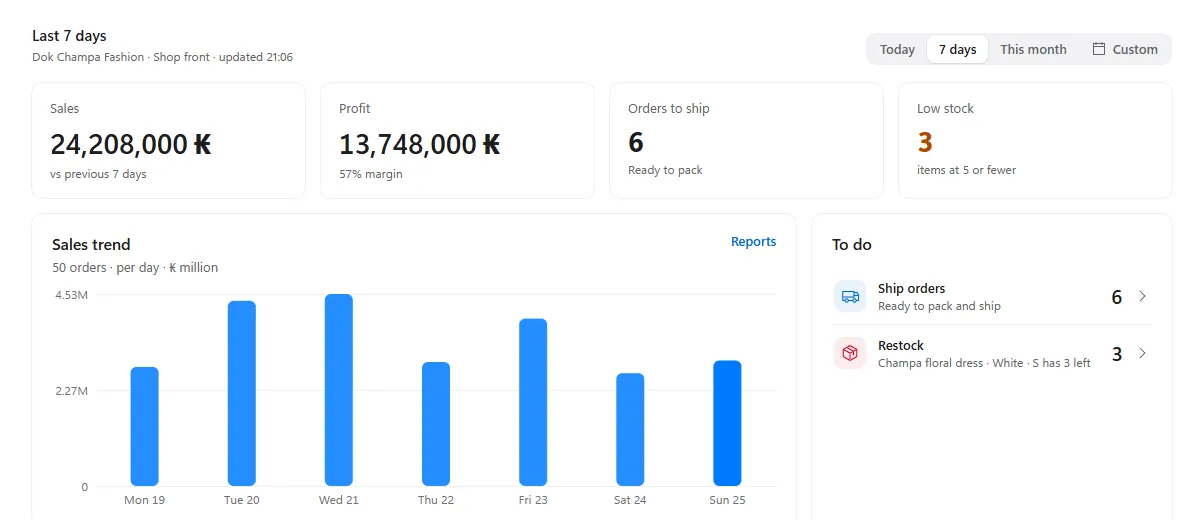Select the Mon 19 sales bar
This screenshot has width=1204, height=520.
point(145,426)
